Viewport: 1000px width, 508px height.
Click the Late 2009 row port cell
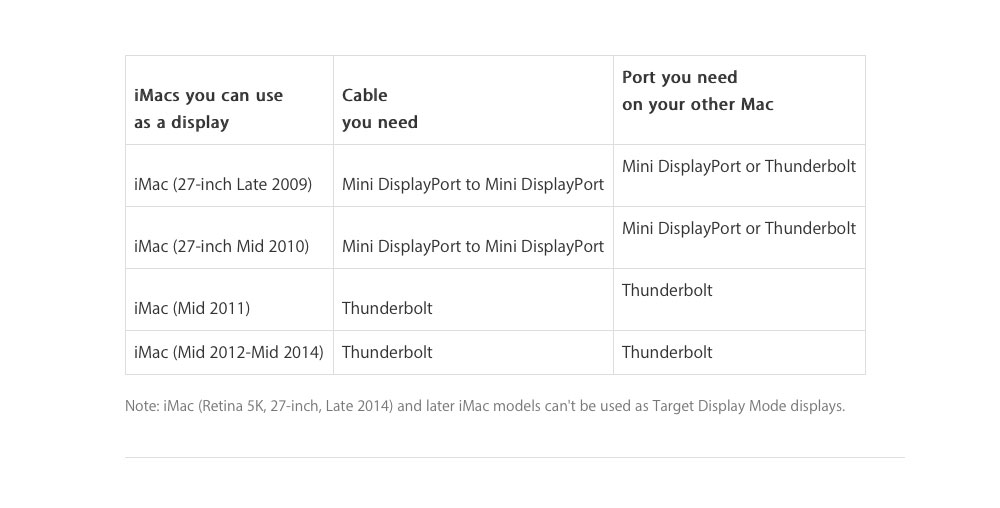pos(739,175)
